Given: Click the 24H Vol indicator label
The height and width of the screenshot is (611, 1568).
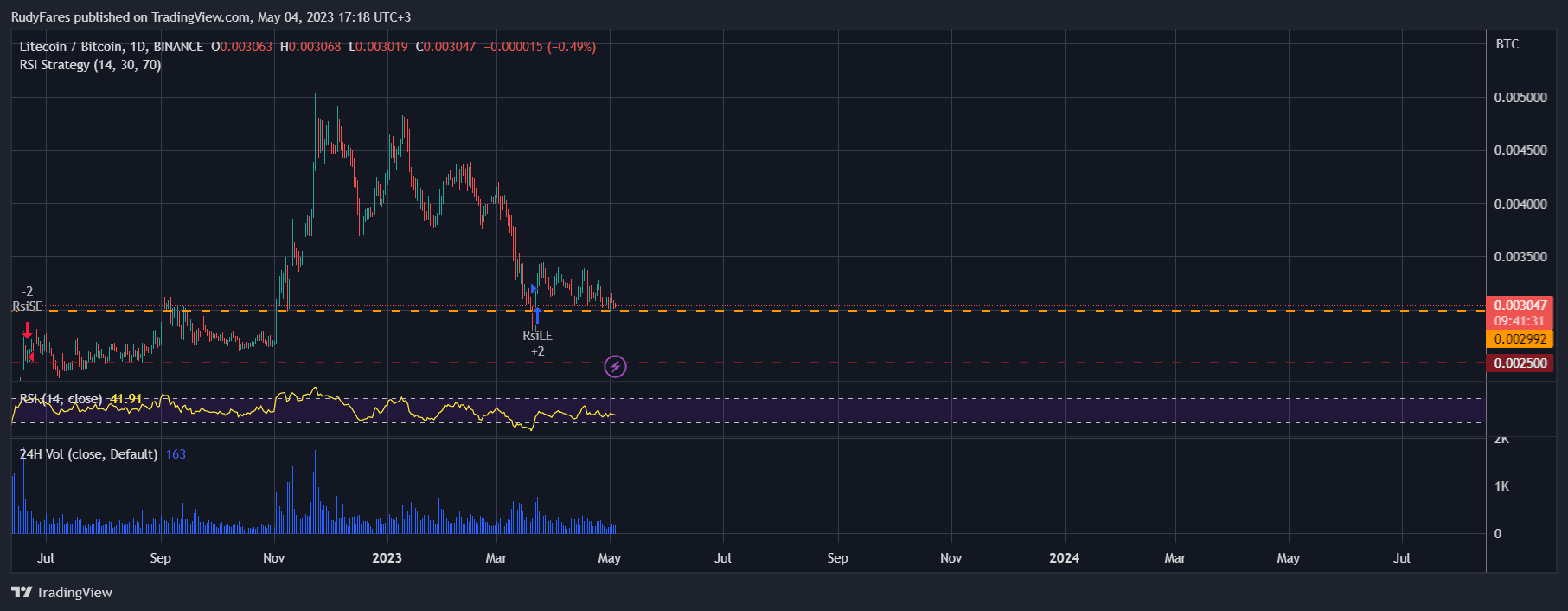Looking at the screenshot, I should (x=88, y=454).
